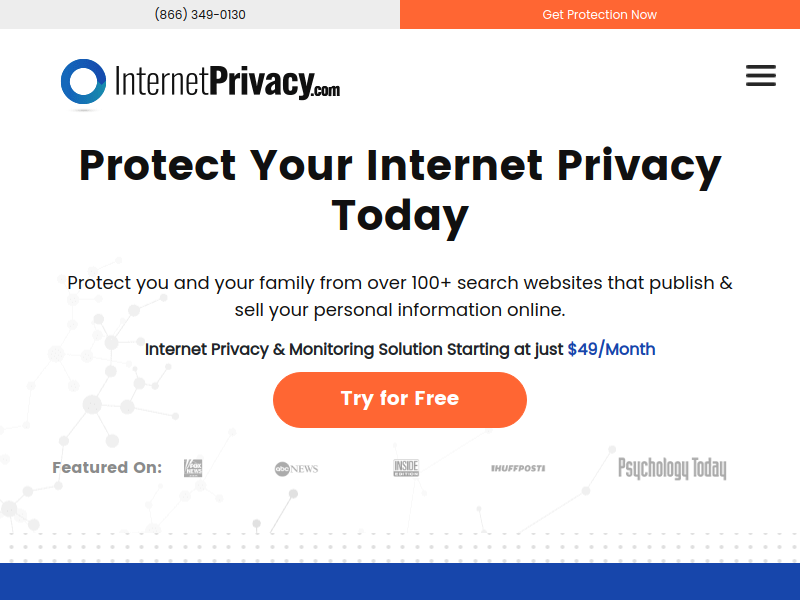
Task: Click the 'Featured On:' label
Action: pos(107,467)
